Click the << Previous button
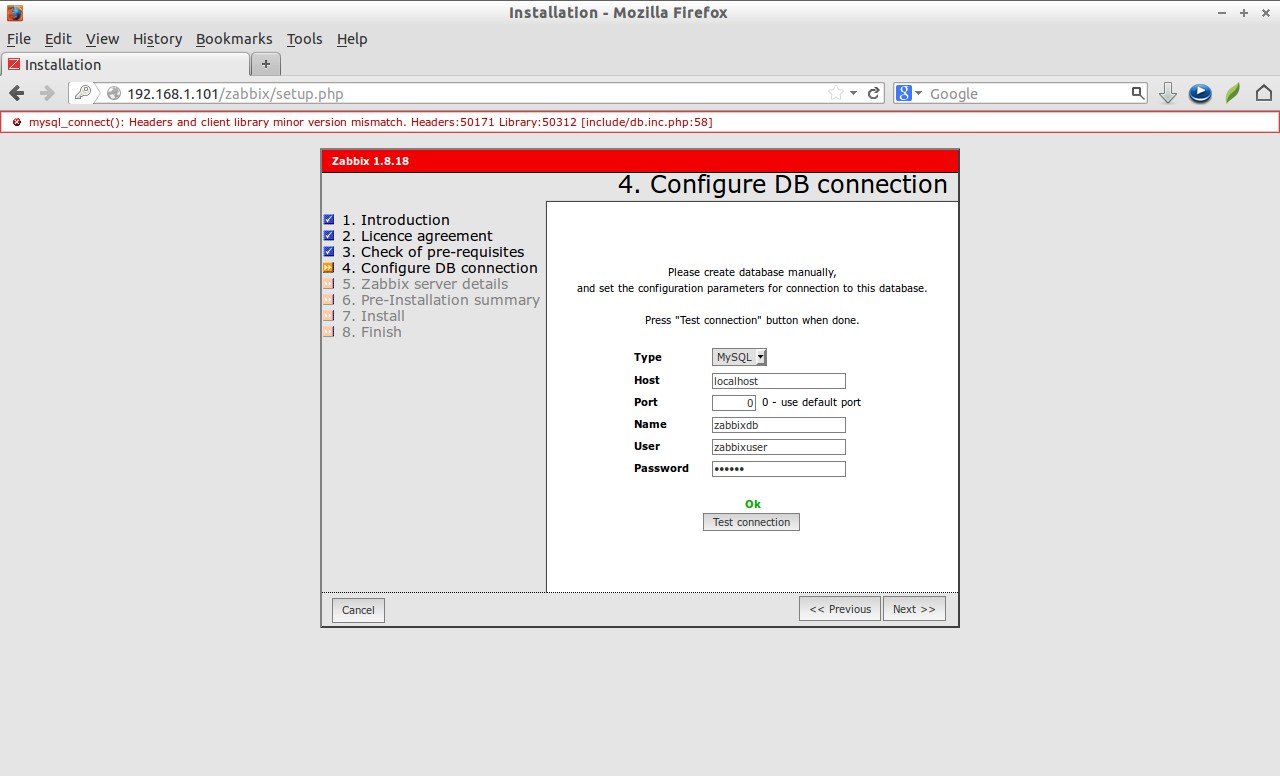 [840, 609]
